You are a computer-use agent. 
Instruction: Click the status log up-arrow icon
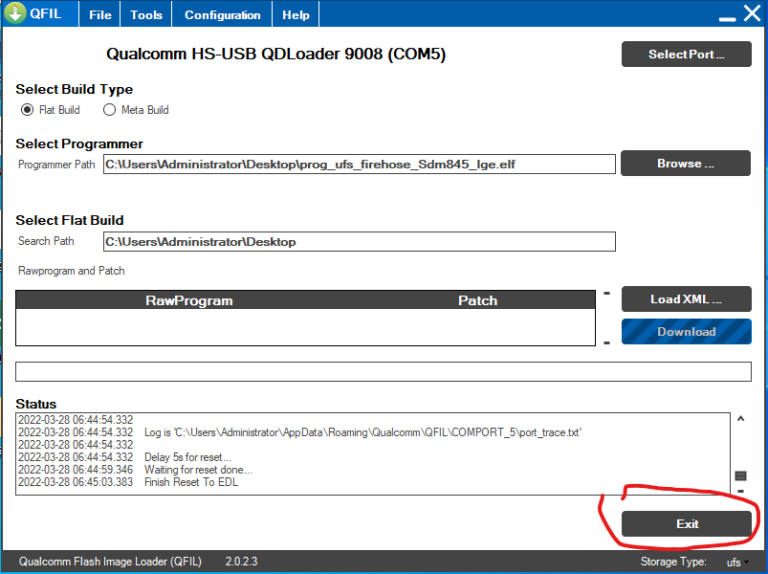pos(740,419)
